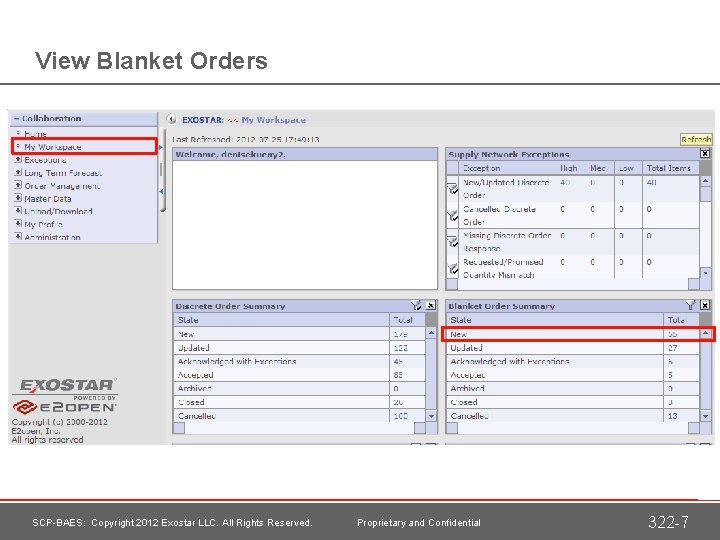This screenshot has height=540, width=720.
Task: Close the Blanket Order Summary panel
Action: coord(705,305)
